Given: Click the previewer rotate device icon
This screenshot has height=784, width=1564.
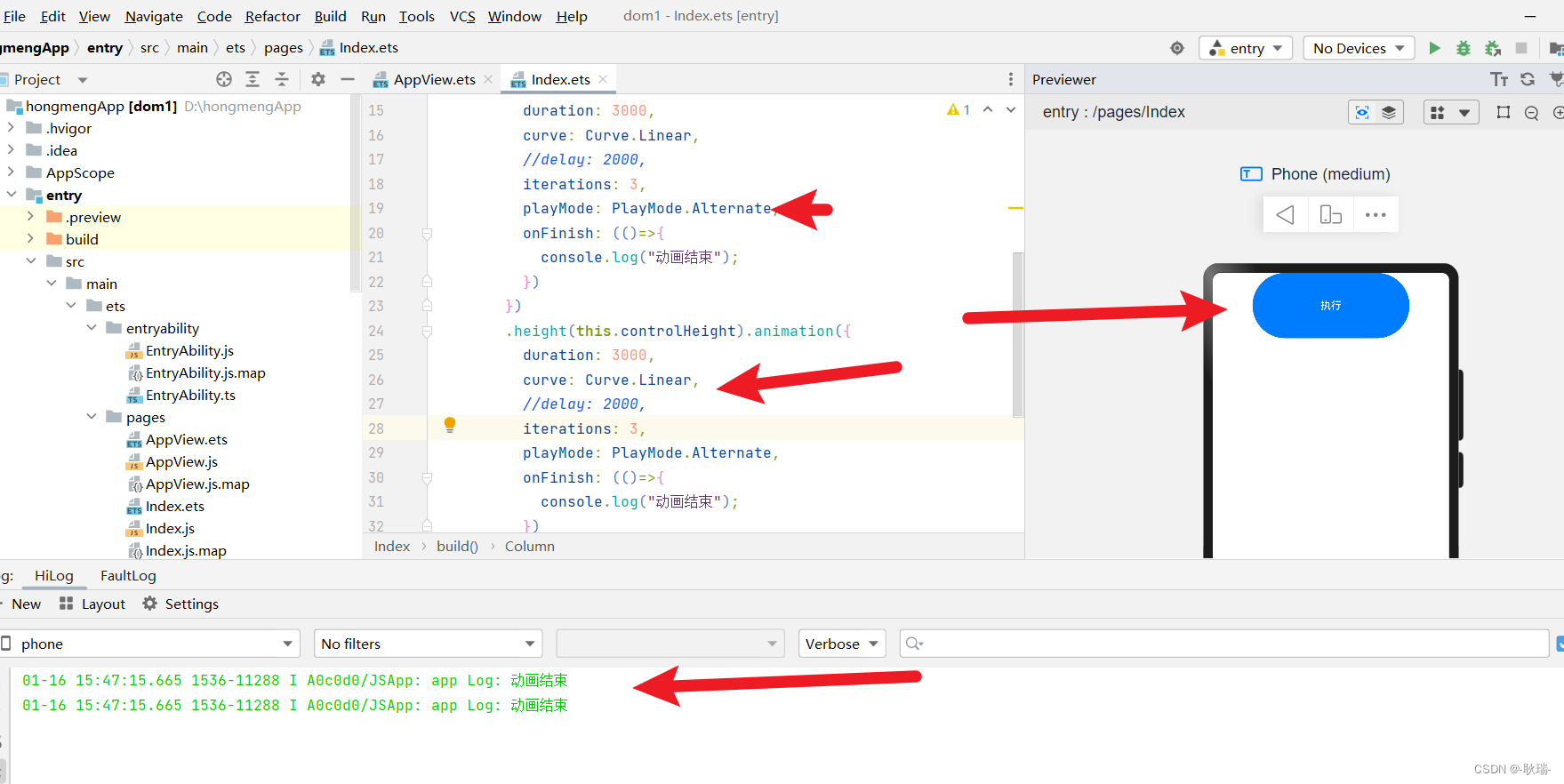Looking at the screenshot, I should (1331, 215).
